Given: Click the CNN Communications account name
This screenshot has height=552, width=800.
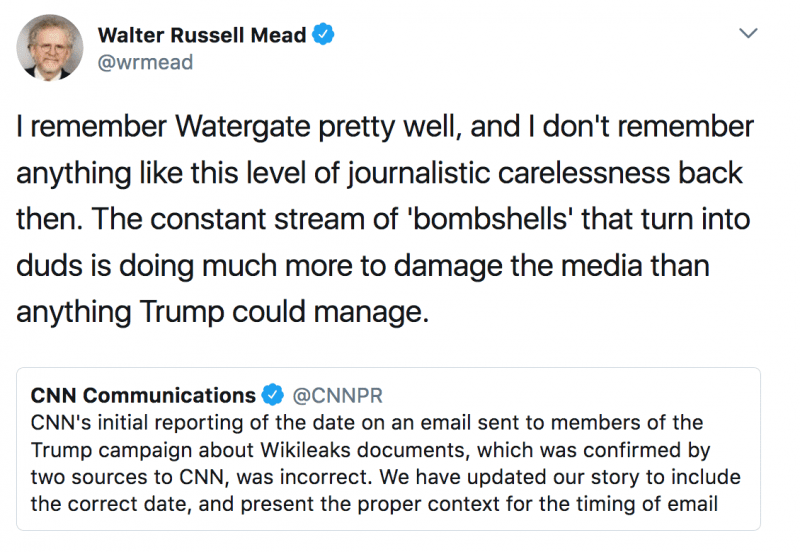Looking at the screenshot, I should click(143, 394).
